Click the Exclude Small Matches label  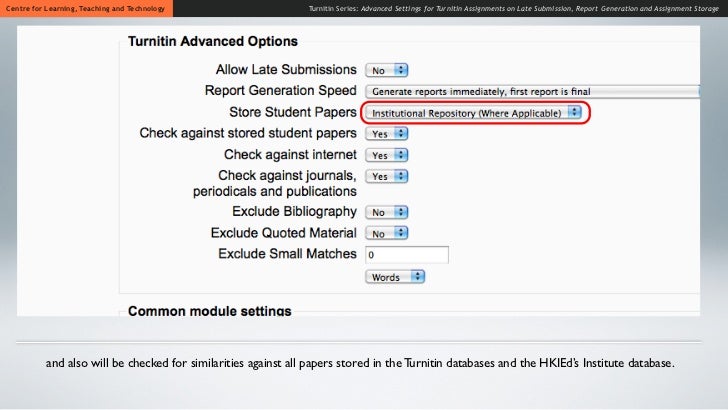(287, 254)
